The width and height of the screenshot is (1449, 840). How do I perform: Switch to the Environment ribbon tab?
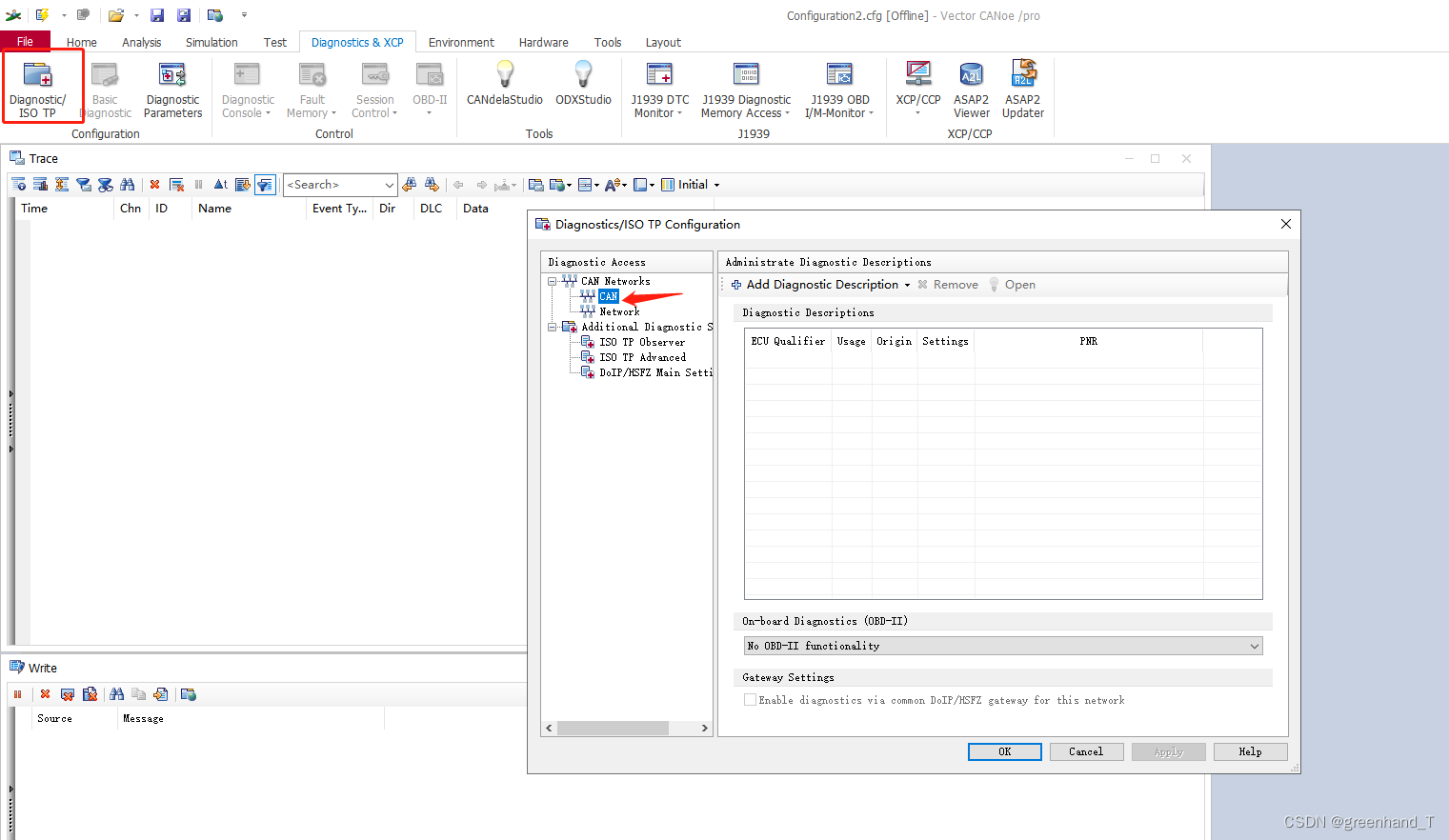pos(461,43)
